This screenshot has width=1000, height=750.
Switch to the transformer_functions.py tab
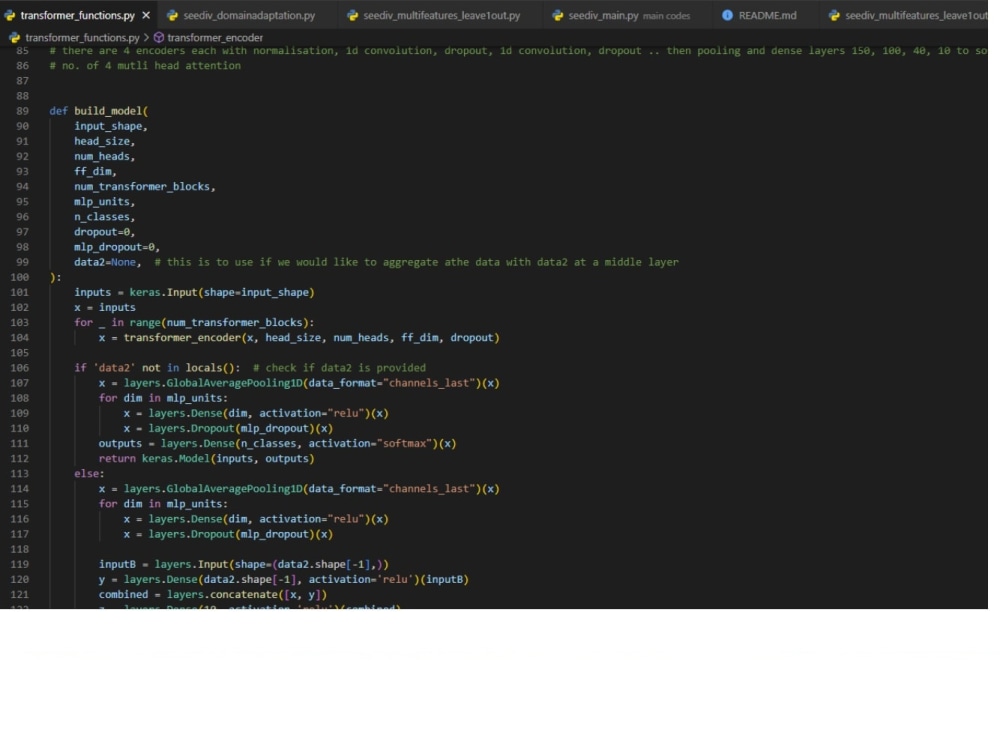pos(78,15)
